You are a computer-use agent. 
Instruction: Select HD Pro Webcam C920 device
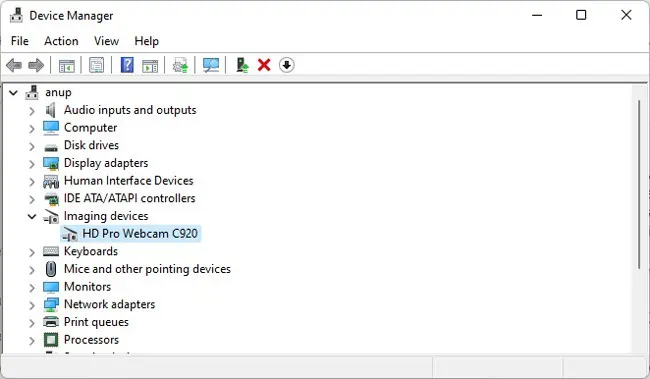pos(140,234)
